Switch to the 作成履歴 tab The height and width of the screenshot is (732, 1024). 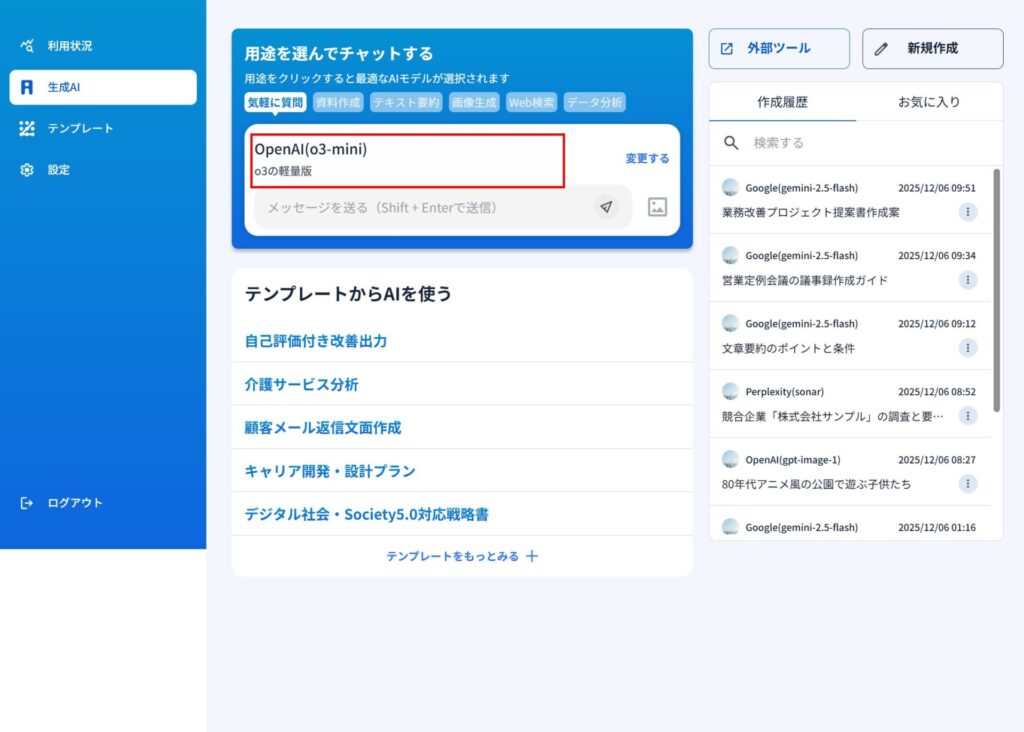(782, 102)
